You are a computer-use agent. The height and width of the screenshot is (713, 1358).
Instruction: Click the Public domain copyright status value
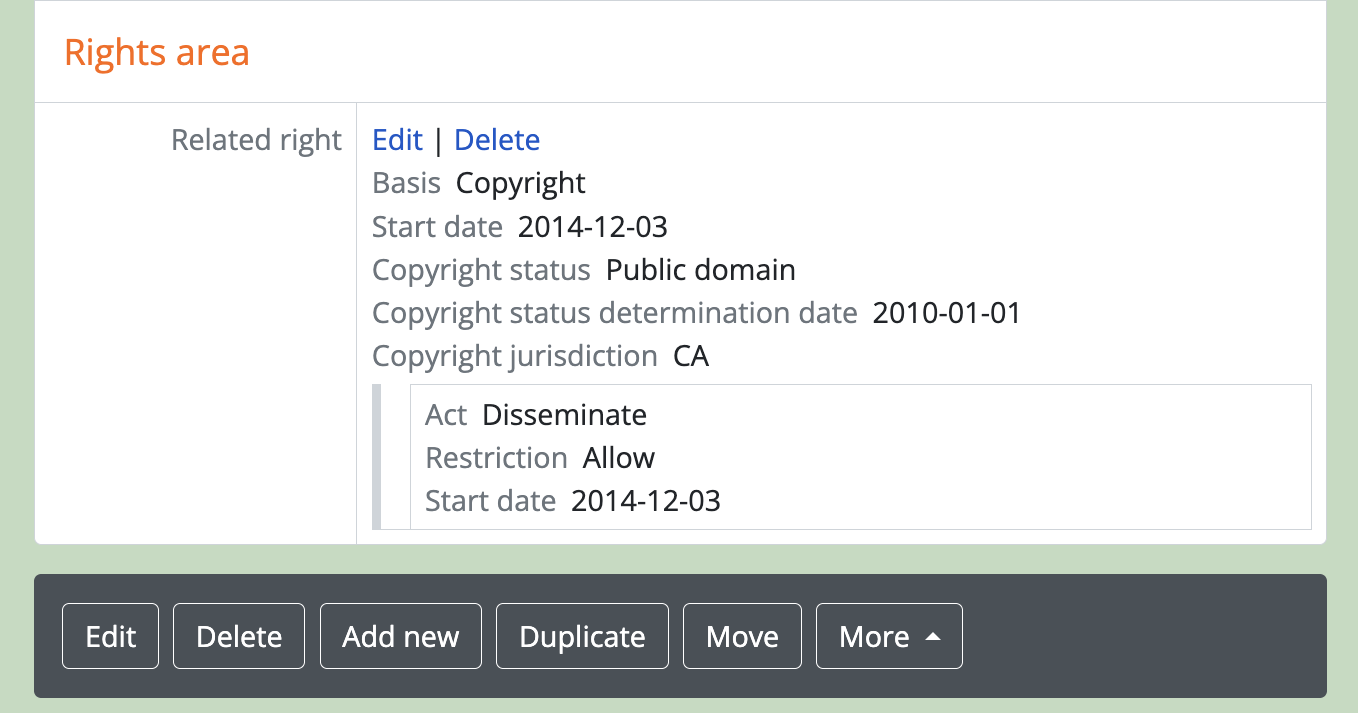coord(700,270)
